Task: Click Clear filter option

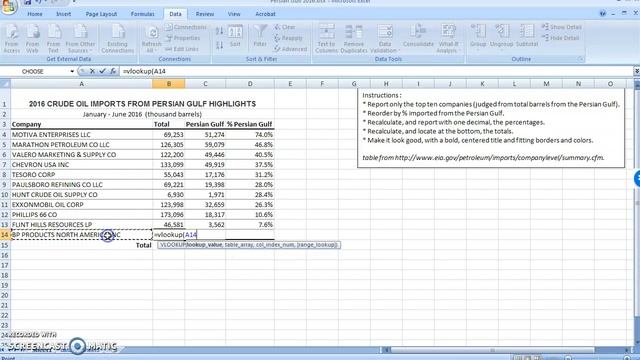Action: (x=285, y=27)
